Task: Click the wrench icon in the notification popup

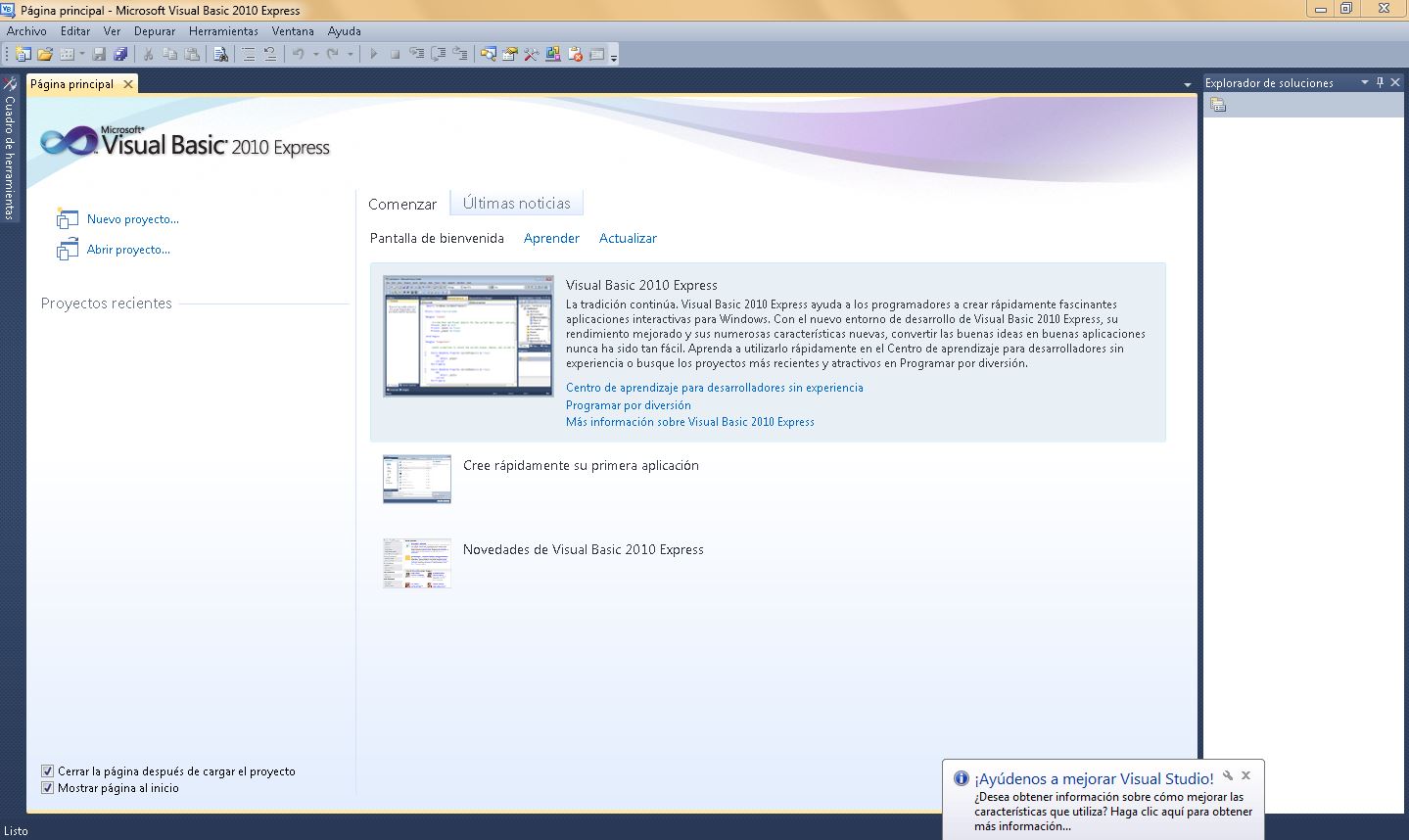Action: [x=1228, y=775]
